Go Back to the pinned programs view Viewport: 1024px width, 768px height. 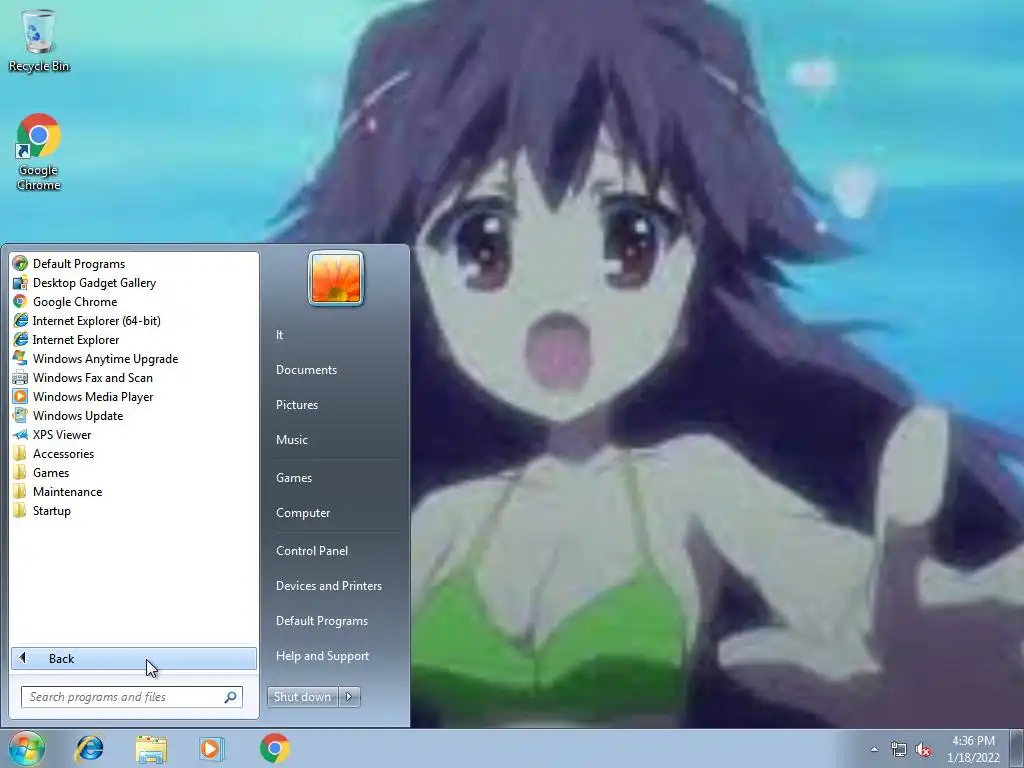134,658
